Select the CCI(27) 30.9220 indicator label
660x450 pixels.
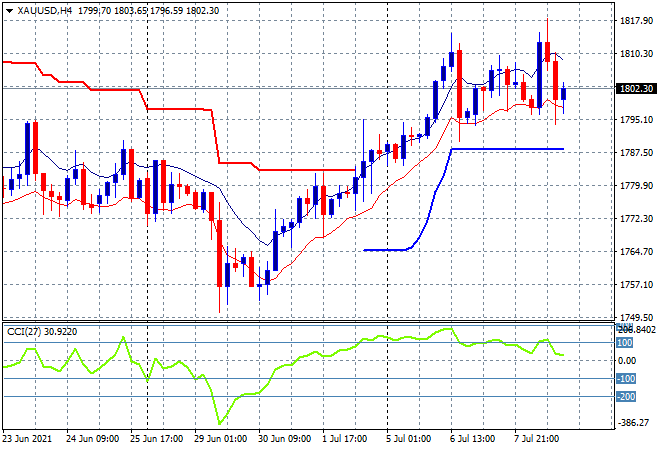point(42,332)
